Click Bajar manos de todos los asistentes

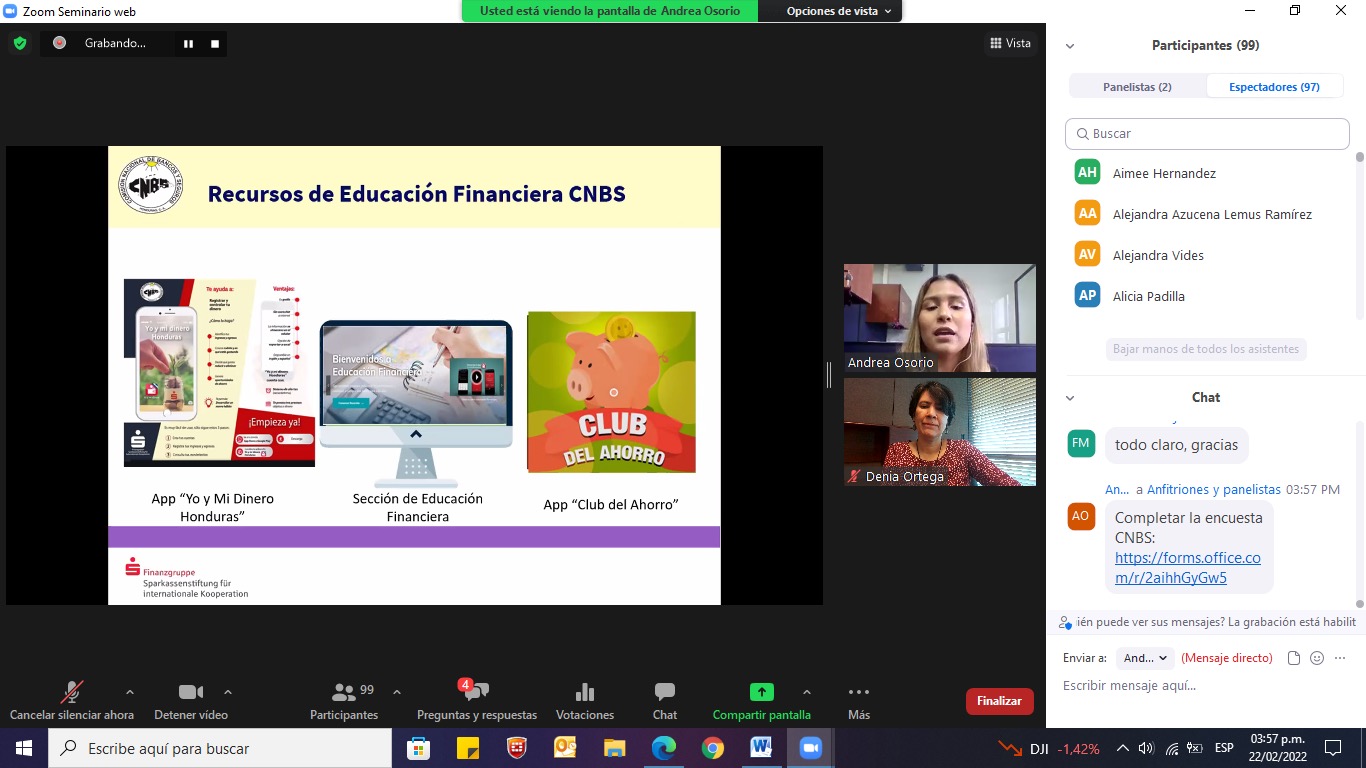tap(1206, 349)
